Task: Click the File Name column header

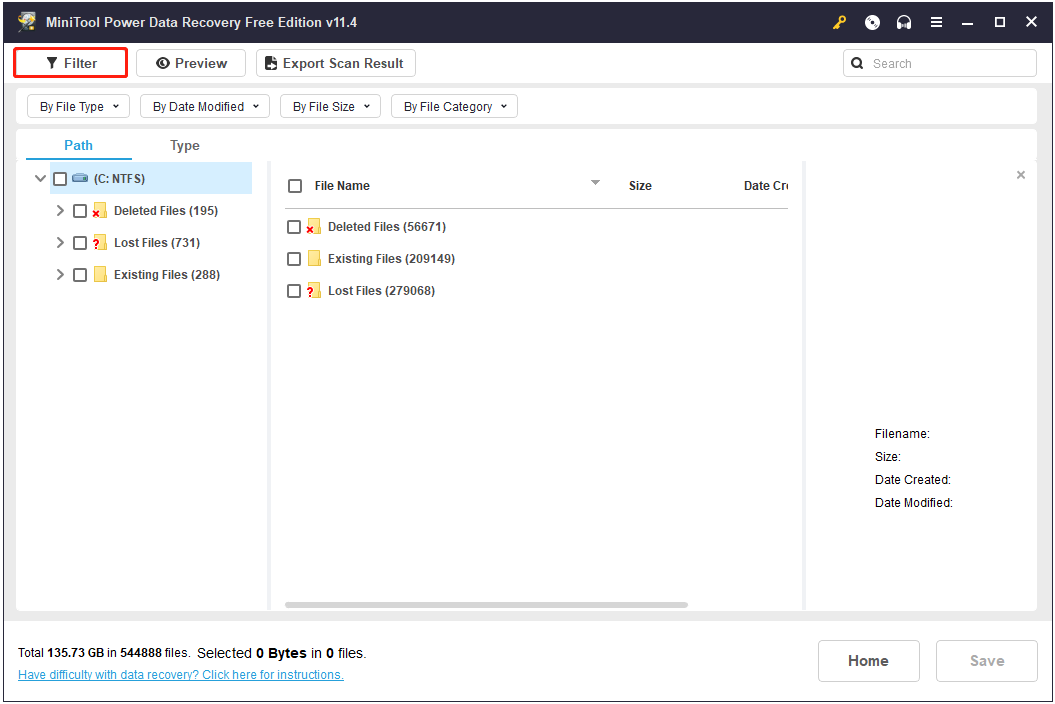Action: (342, 186)
